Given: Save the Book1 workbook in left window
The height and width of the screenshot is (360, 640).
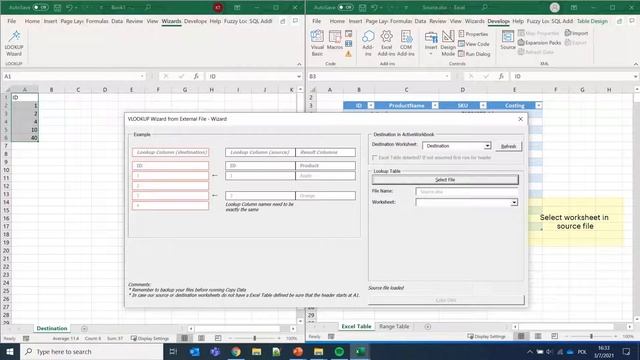Looking at the screenshot, I should pos(58,7).
